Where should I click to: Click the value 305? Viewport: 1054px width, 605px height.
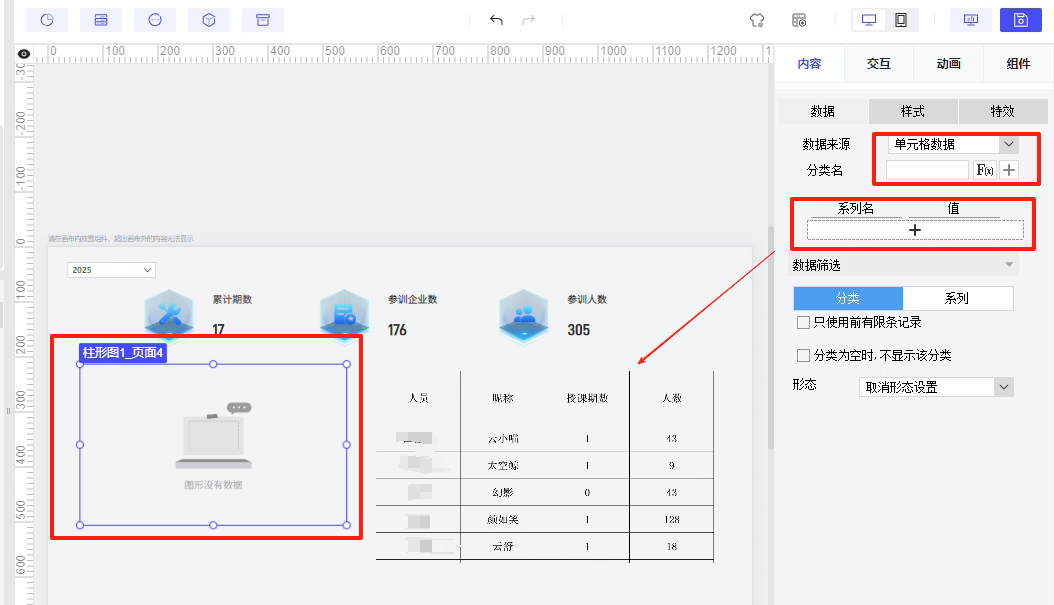[x=579, y=330]
